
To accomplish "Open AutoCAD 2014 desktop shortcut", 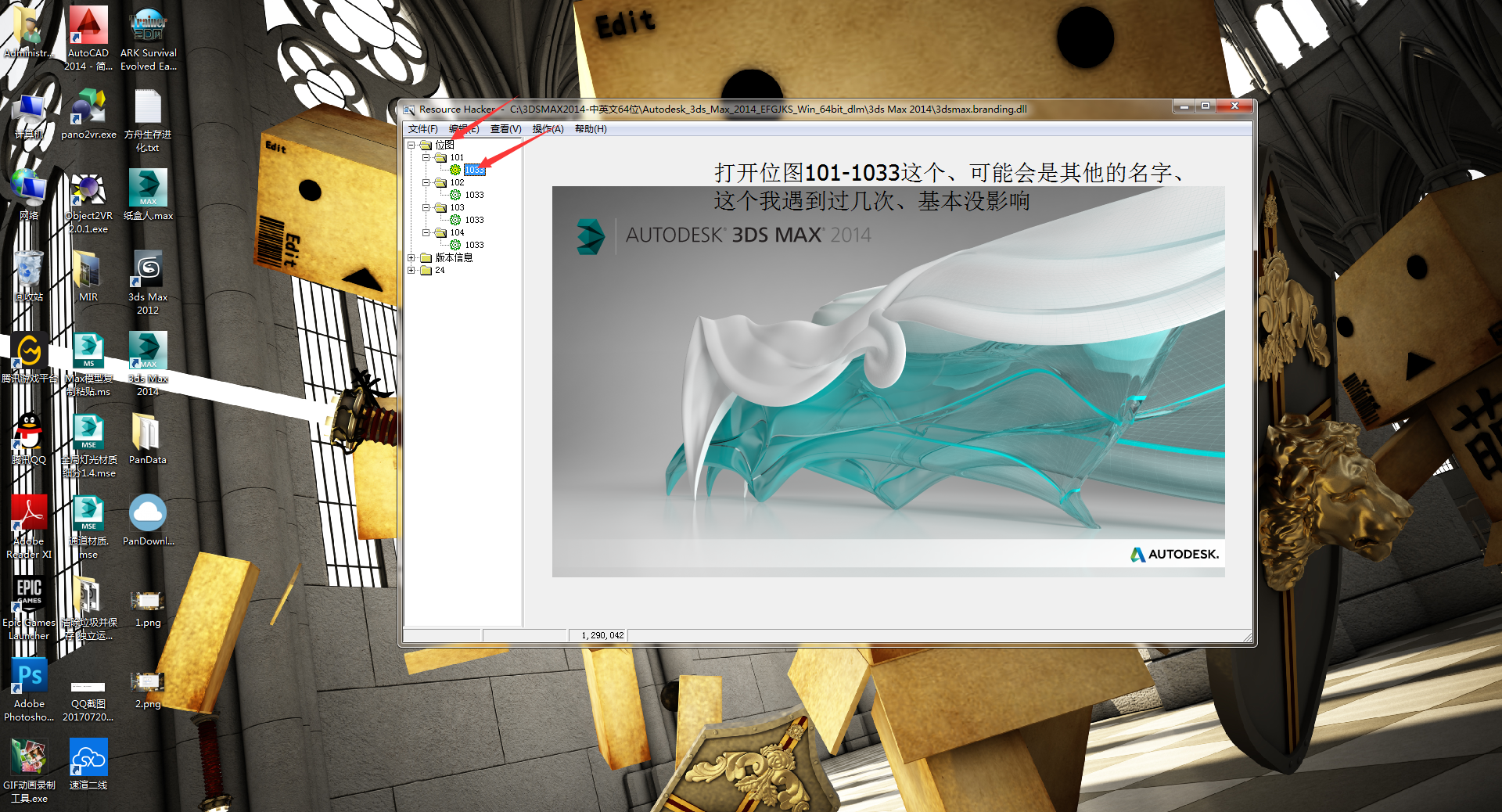I will pos(88,38).
